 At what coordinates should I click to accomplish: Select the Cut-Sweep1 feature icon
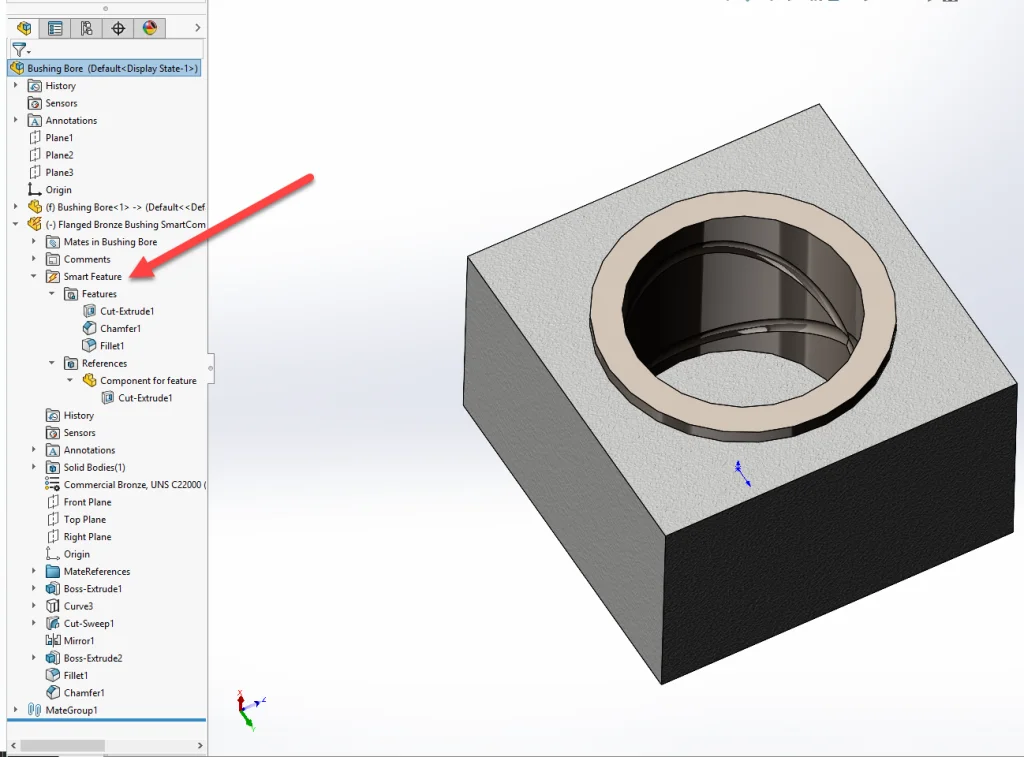53,624
